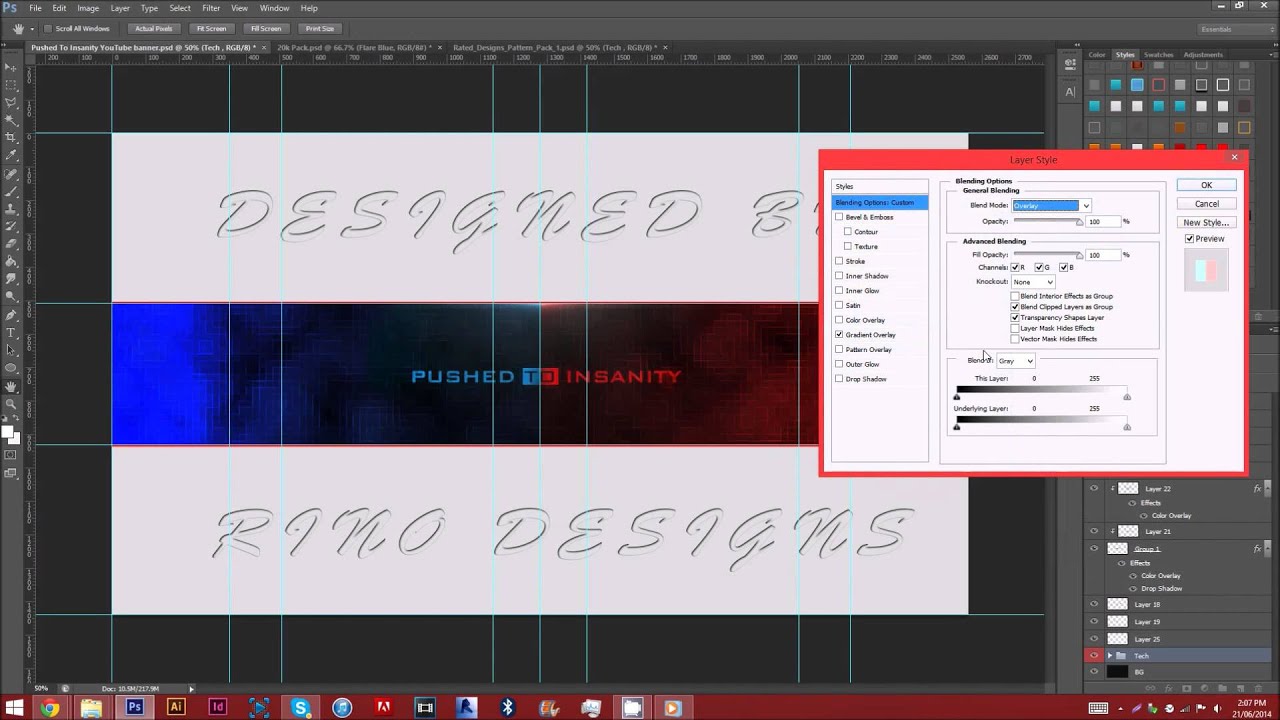Switch to 20k Pack.psd document tab
The image size is (1280, 720).
click(x=352, y=47)
